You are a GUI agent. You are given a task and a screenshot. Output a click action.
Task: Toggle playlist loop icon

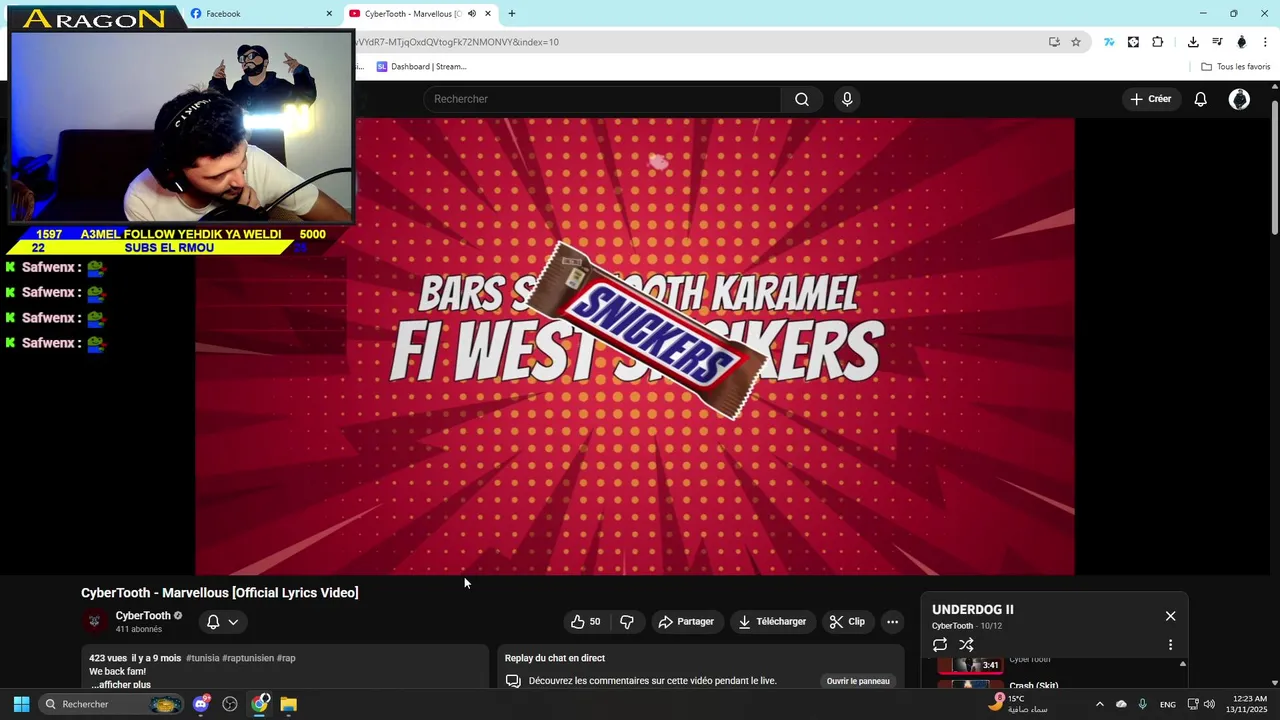tap(940, 645)
